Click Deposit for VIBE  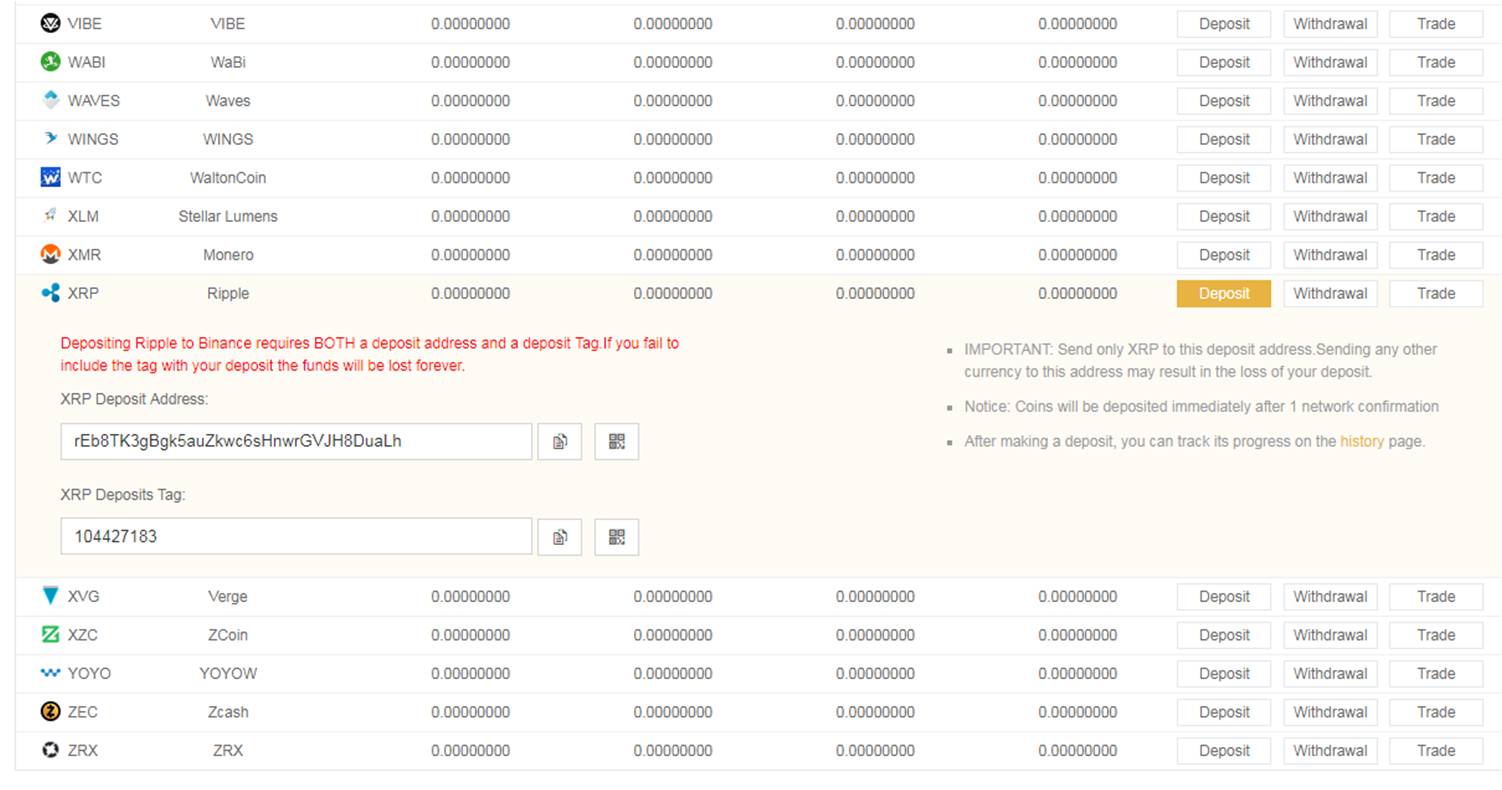click(1224, 24)
